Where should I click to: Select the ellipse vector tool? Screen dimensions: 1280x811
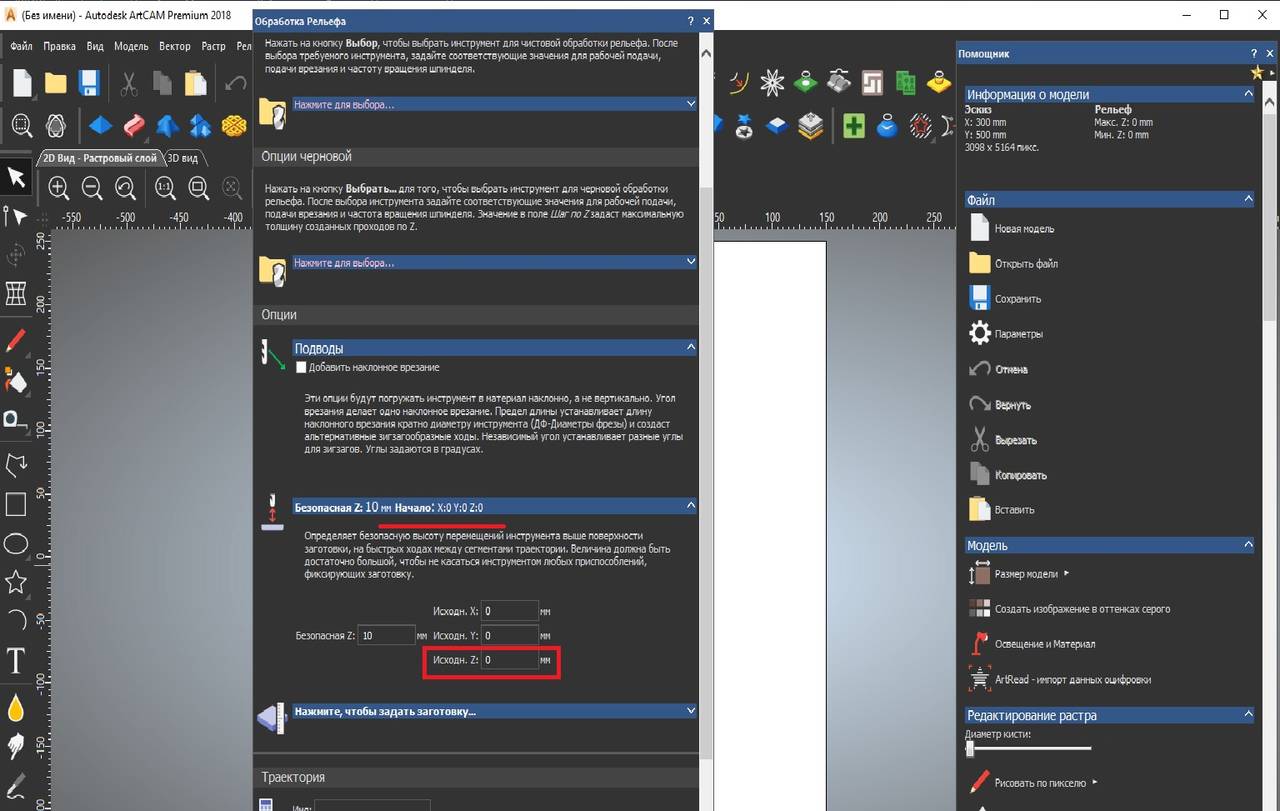[16, 544]
